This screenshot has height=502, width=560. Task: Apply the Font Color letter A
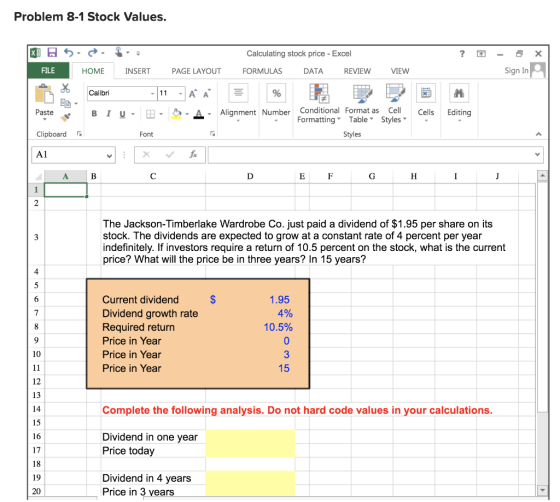tap(199, 114)
